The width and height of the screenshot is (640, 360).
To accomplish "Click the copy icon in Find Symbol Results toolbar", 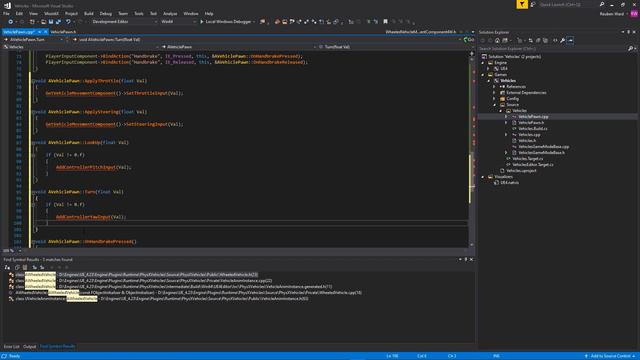I will (x=17, y=267).
